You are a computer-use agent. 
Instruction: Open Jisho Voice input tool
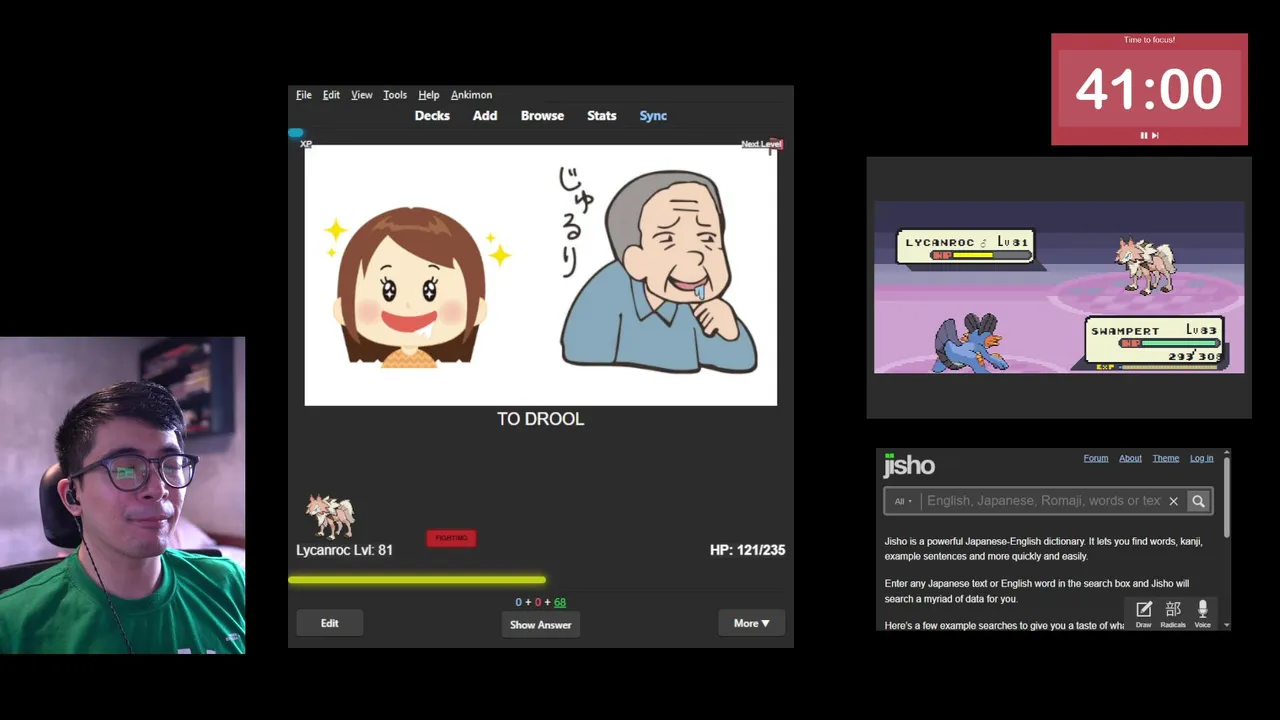point(1202,614)
